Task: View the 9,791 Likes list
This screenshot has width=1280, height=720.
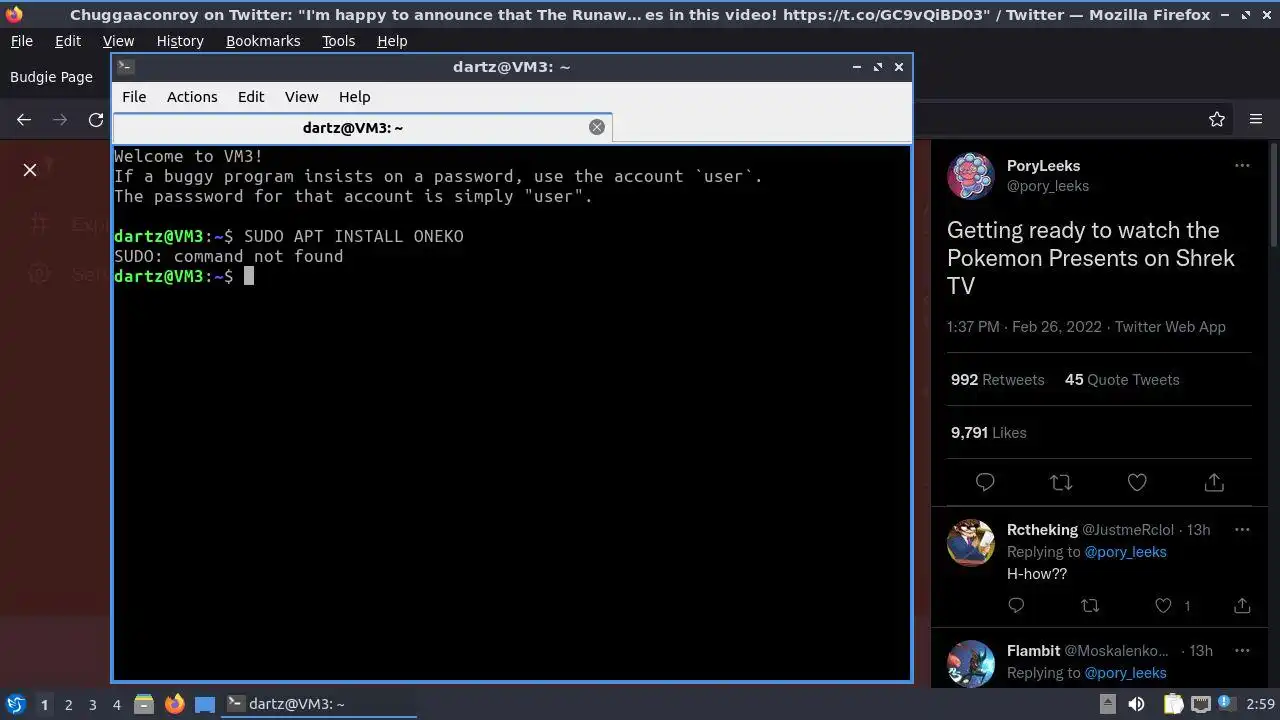Action: 988,433
